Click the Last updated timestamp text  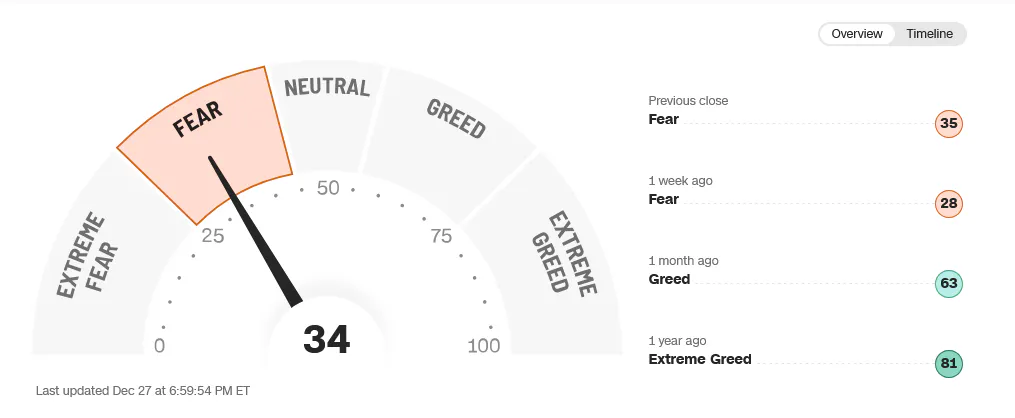pos(142,391)
